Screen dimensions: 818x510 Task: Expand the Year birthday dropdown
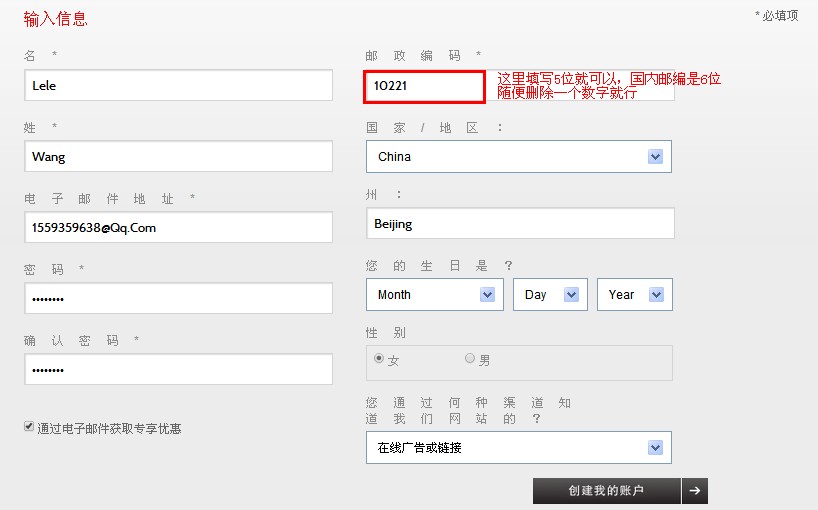click(634, 295)
